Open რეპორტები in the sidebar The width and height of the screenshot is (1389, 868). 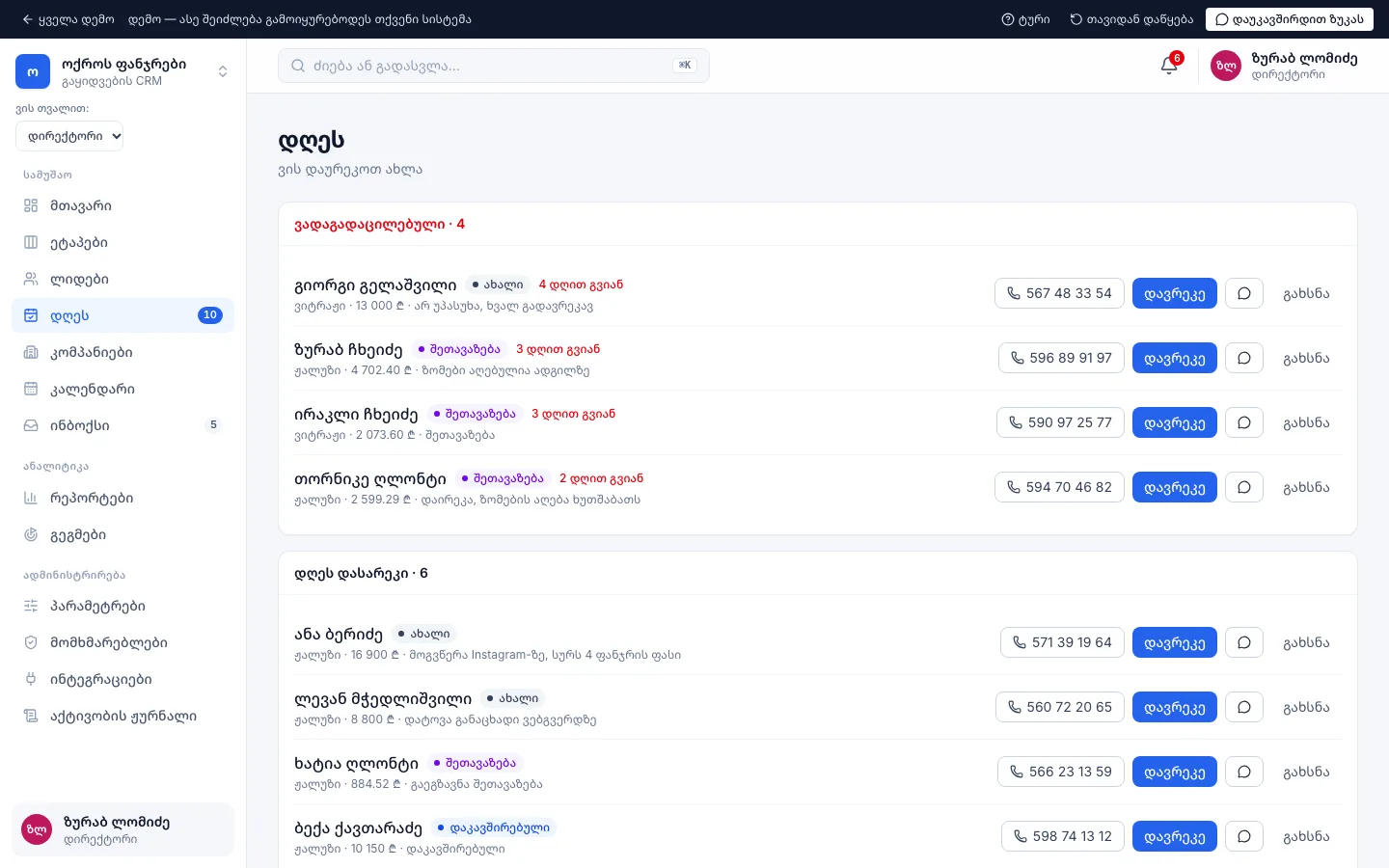coord(123,498)
